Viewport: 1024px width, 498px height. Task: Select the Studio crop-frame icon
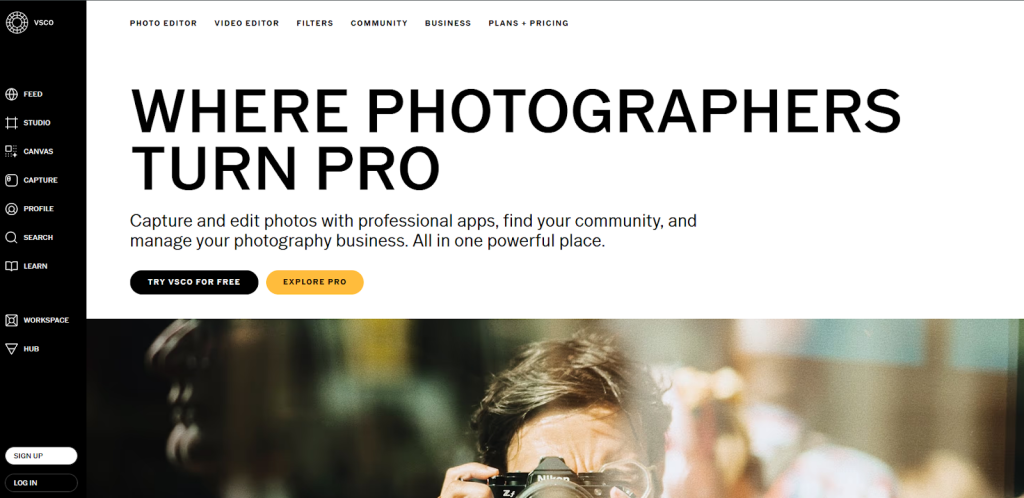tap(11, 123)
